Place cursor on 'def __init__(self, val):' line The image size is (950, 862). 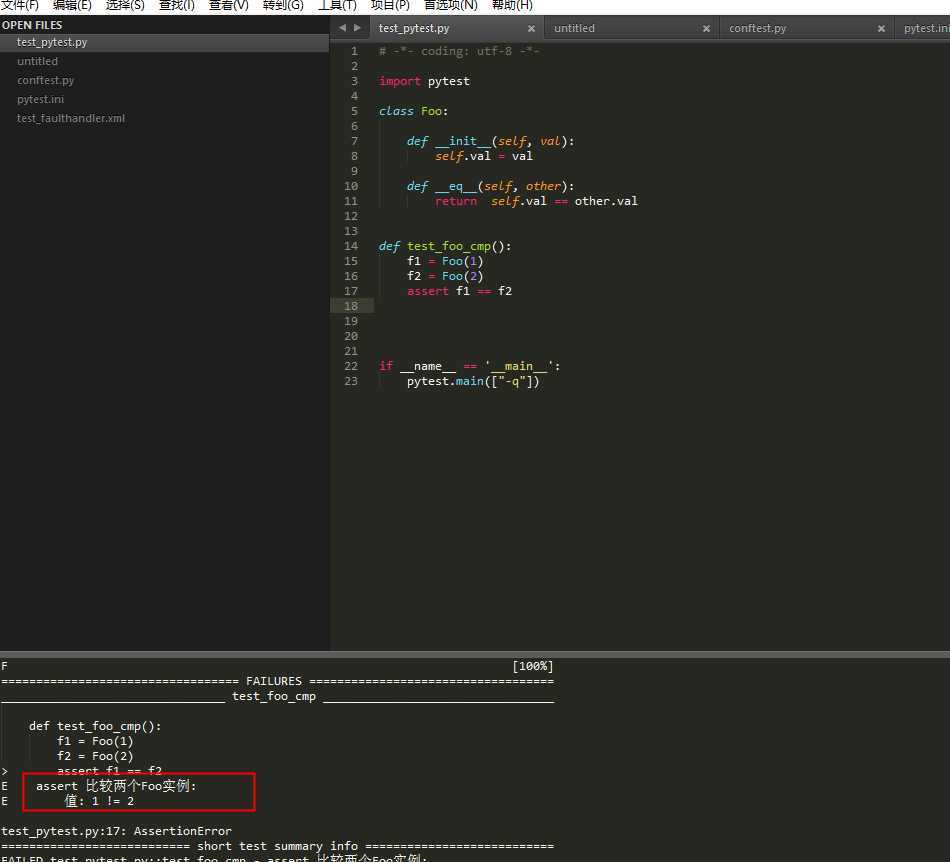pos(490,141)
